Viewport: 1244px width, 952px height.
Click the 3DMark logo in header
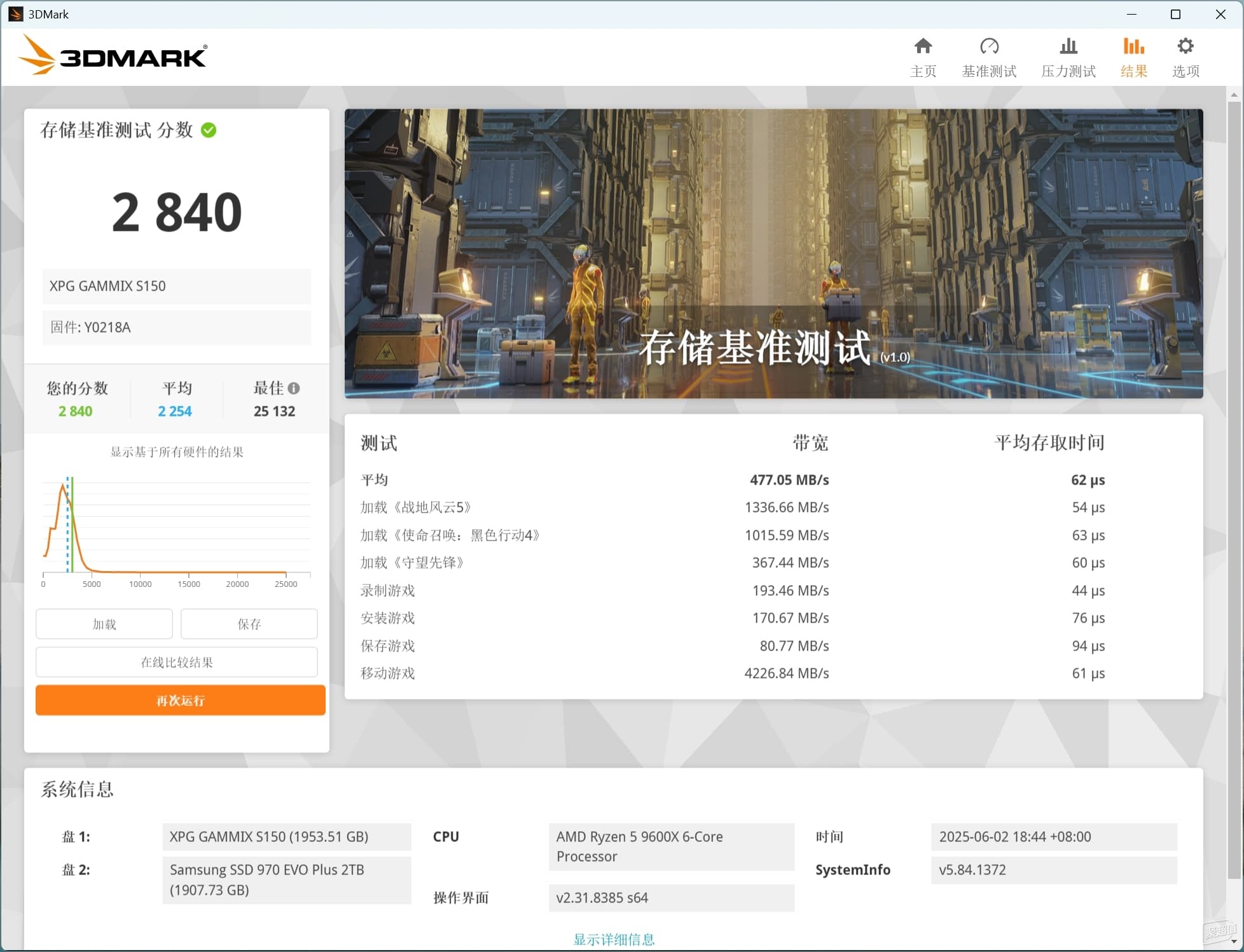(113, 55)
